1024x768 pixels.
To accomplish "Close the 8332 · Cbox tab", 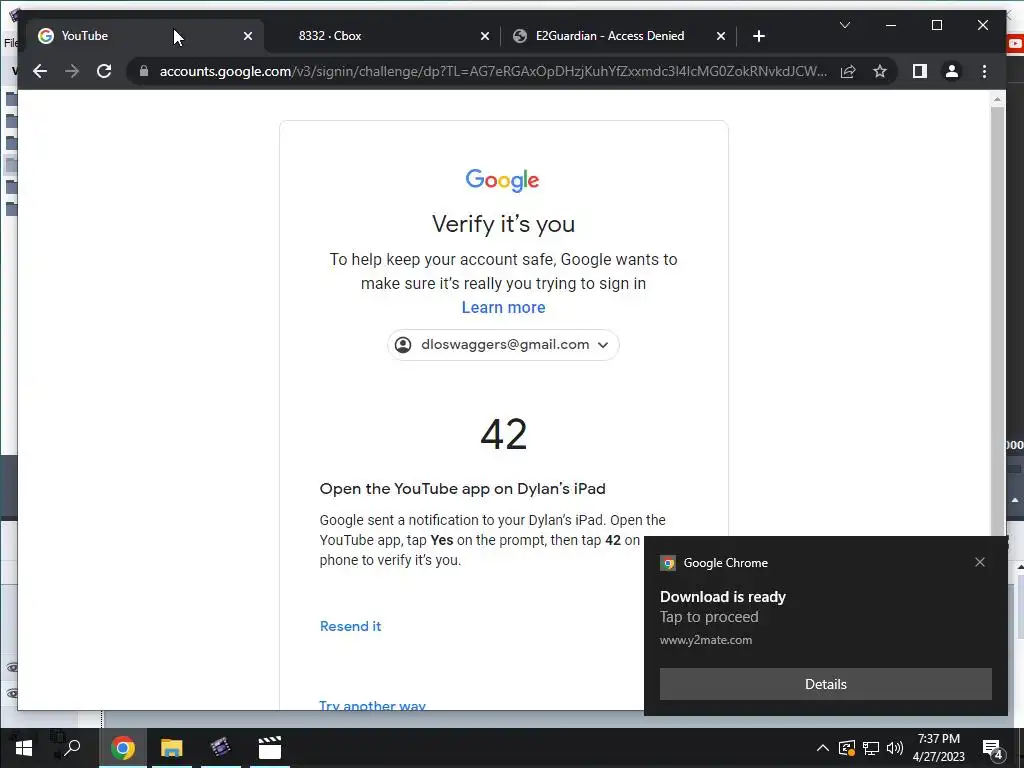I will (485, 36).
